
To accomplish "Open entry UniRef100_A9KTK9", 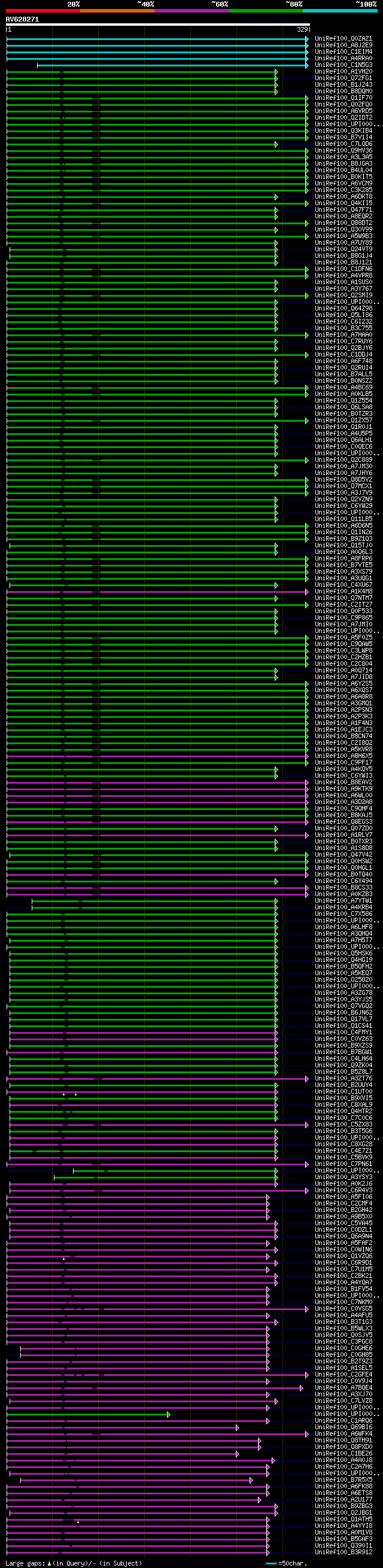I will click(344, 790).
